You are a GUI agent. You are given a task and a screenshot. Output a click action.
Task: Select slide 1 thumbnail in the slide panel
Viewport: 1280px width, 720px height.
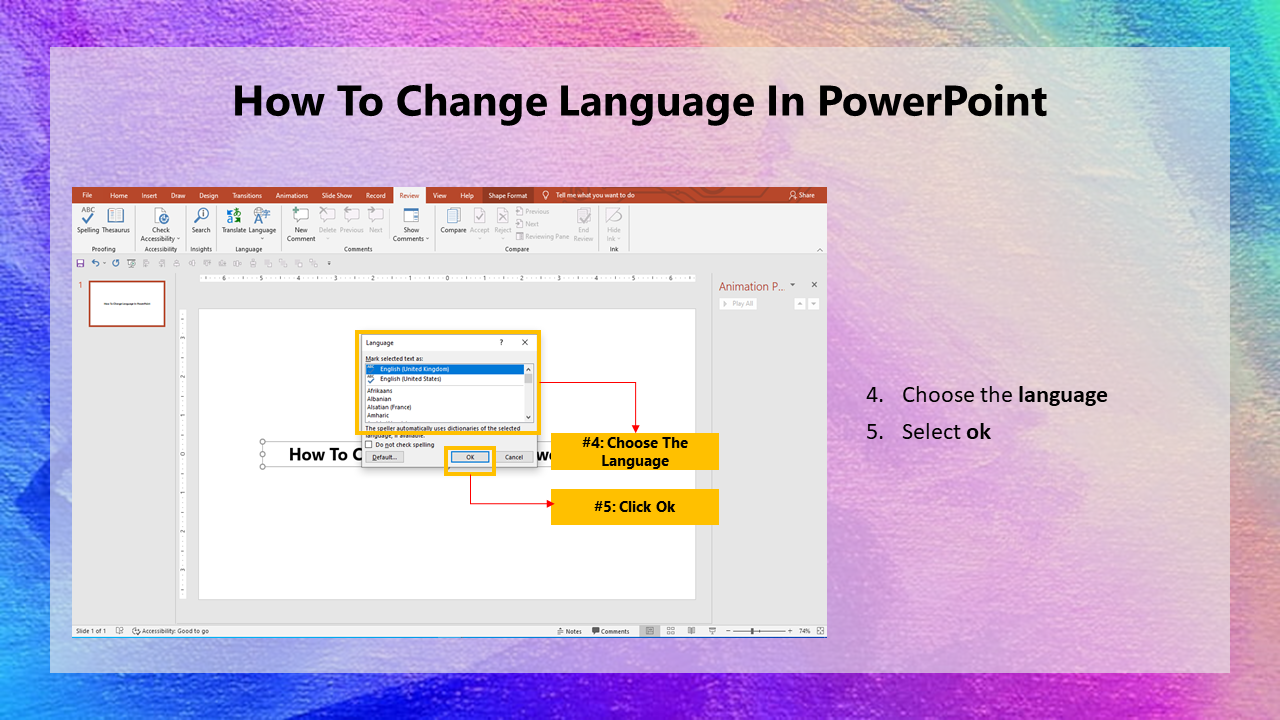(x=127, y=304)
